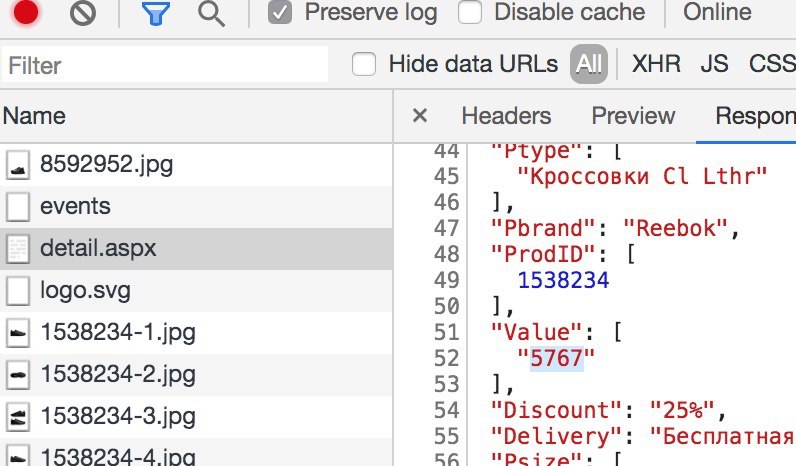Uncheck the Preserve log checkbox
796x466 pixels.
click(280, 12)
